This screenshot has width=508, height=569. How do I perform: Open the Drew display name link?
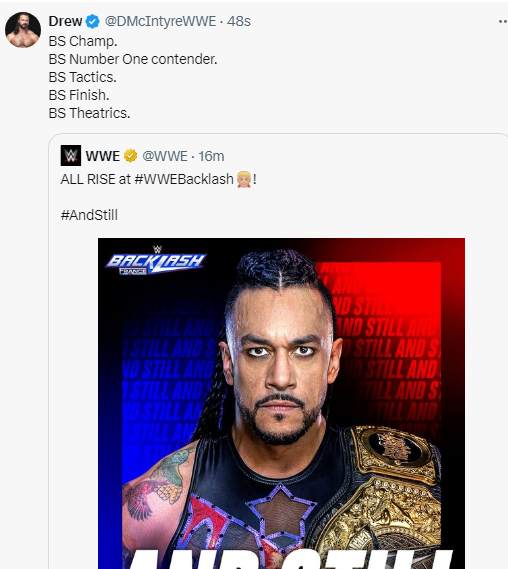click(65, 21)
